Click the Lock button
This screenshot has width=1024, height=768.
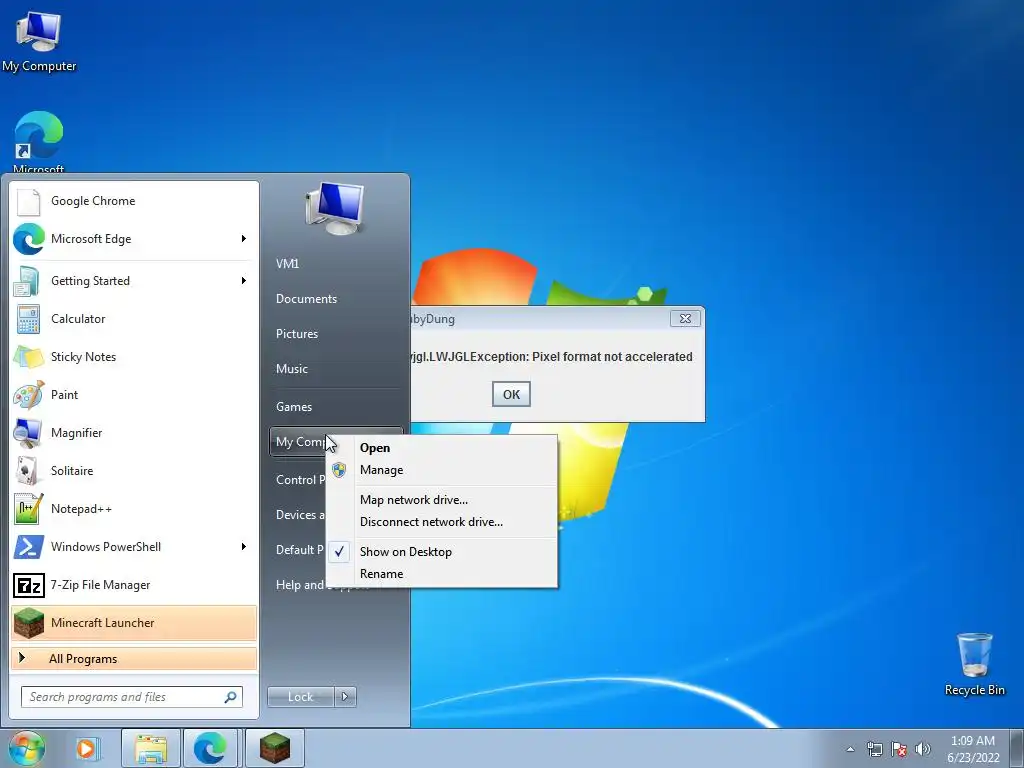pos(301,697)
